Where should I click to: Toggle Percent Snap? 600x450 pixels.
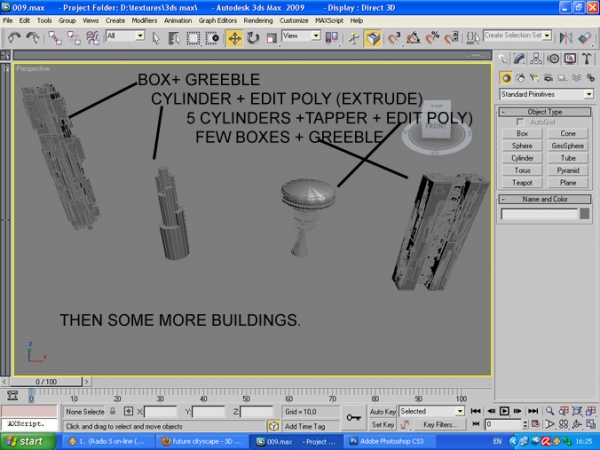point(432,38)
